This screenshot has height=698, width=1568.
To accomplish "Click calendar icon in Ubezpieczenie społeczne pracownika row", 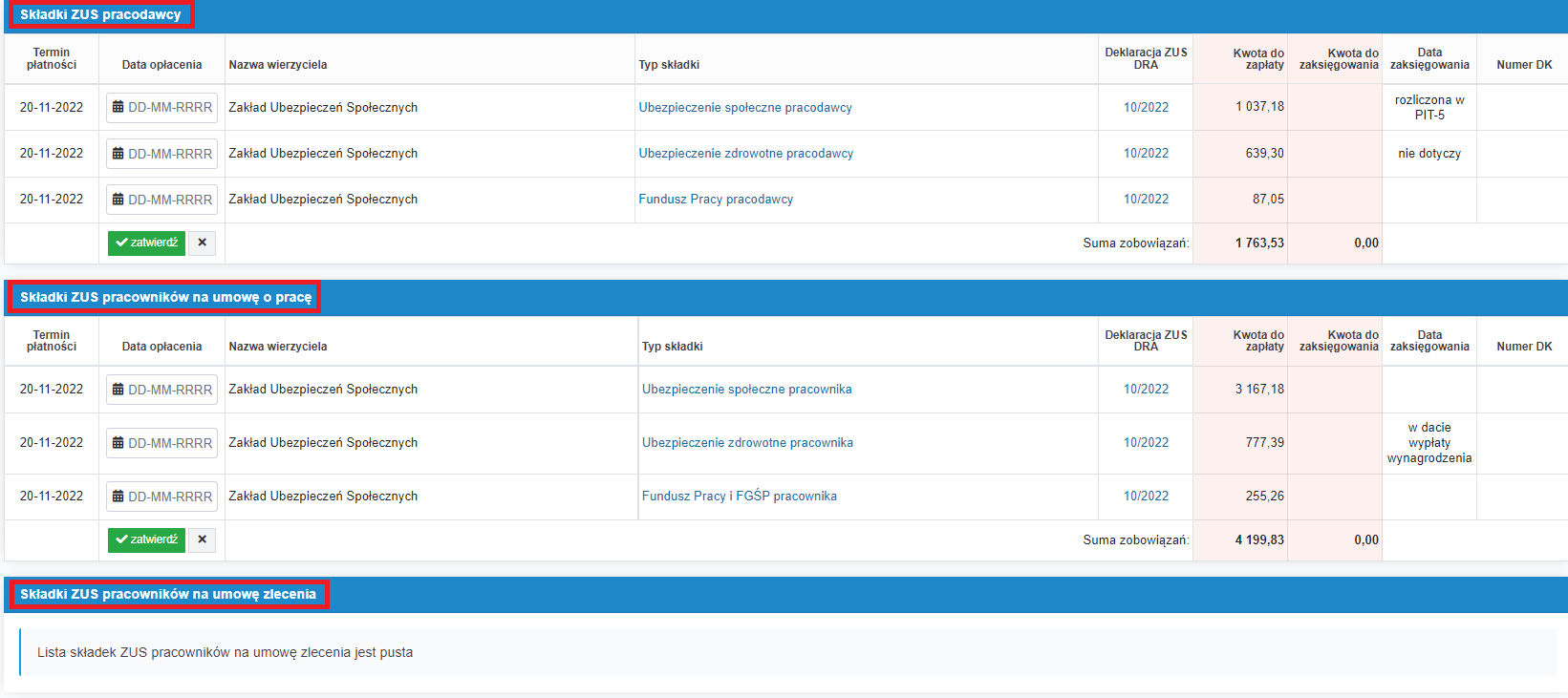I will (118, 390).
